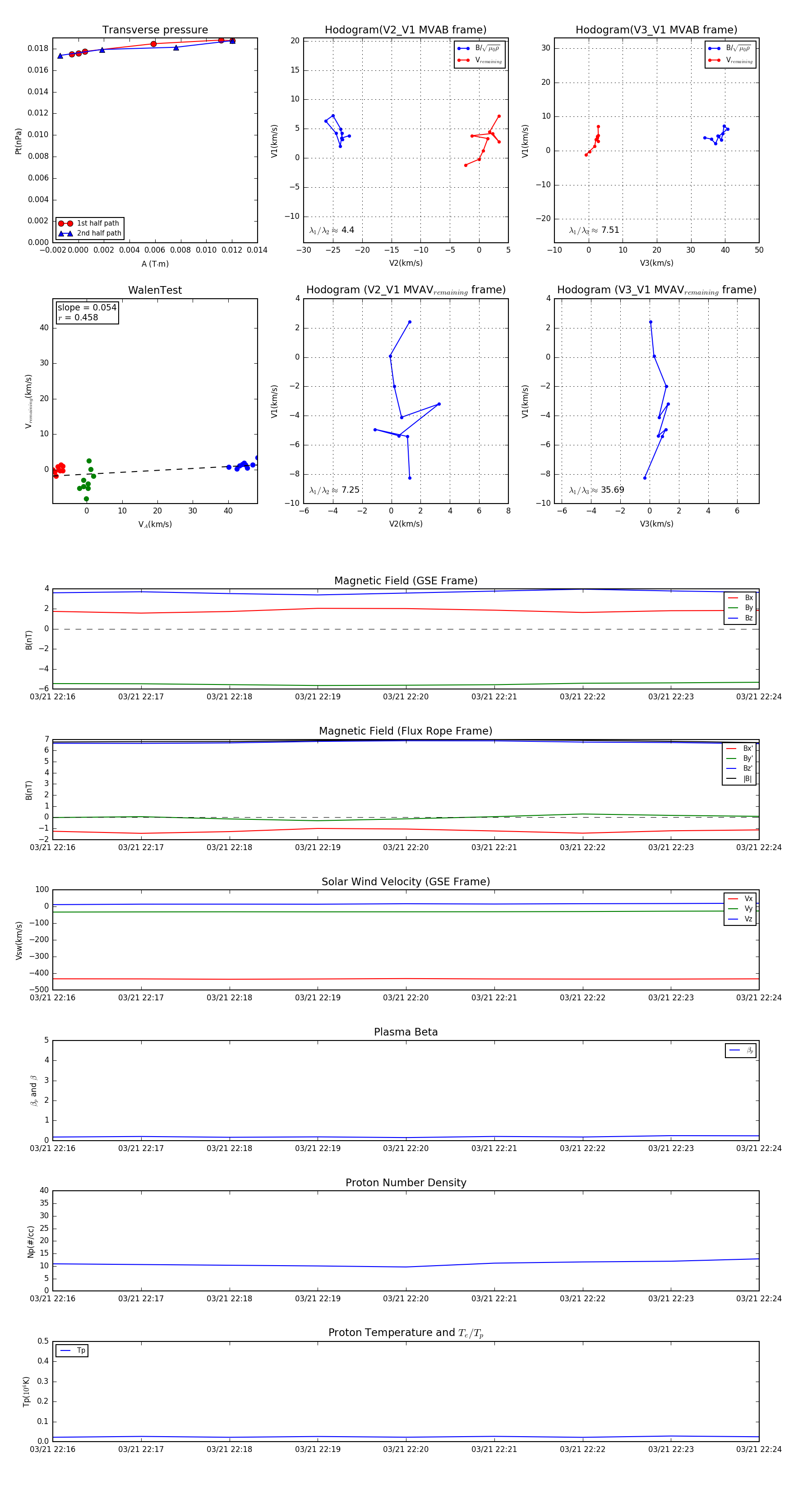This screenshot has width=812, height=1489.
Task: Select the Bz' legend entry
Action: point(739,769)
